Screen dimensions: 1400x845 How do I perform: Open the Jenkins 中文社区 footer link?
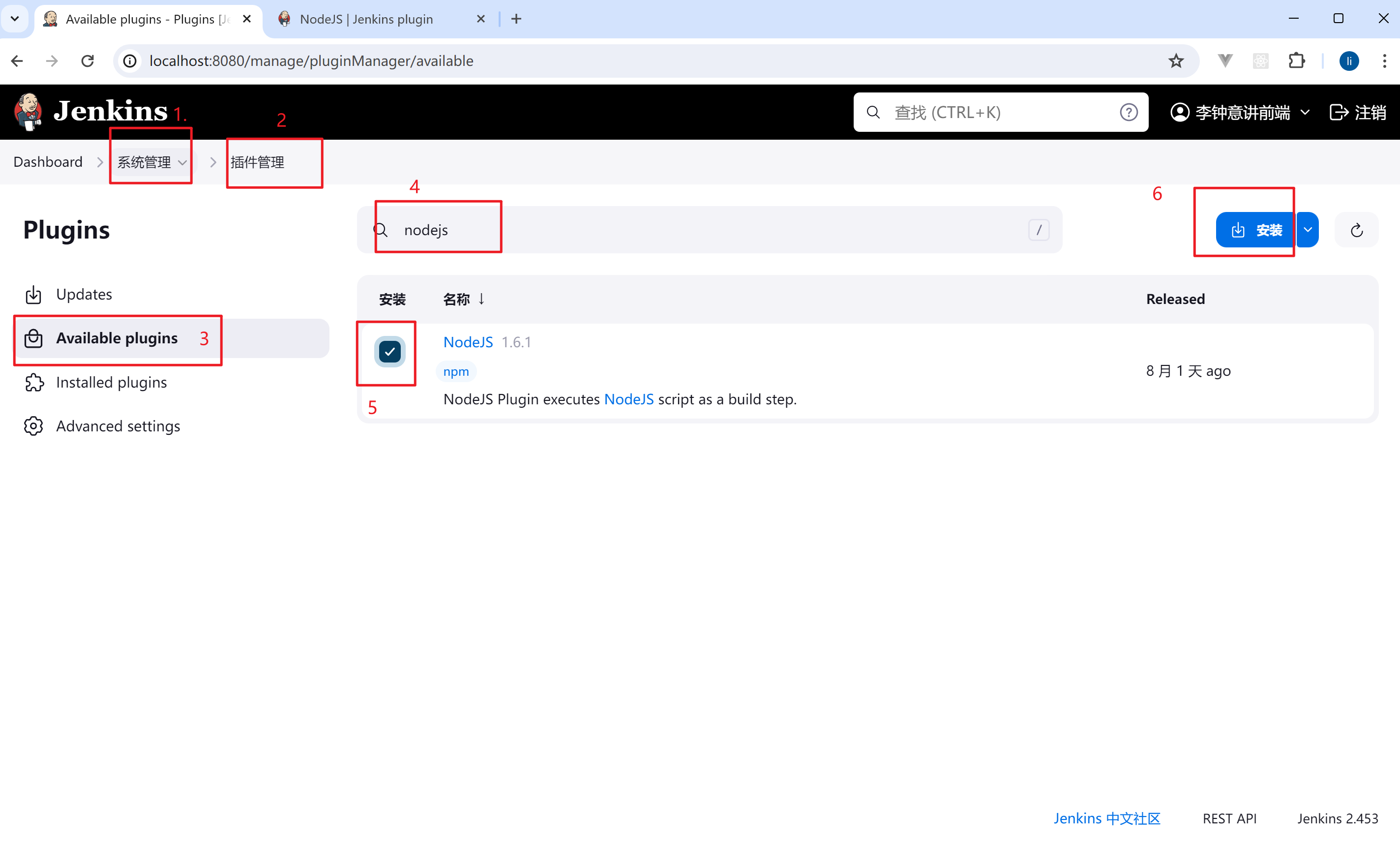(1107, 818)
